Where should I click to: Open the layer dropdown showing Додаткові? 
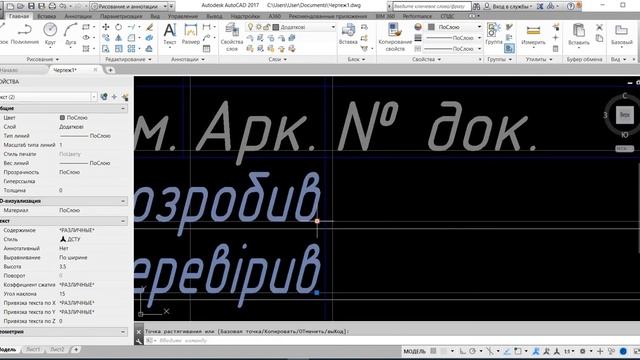click(x=303, y=27)
